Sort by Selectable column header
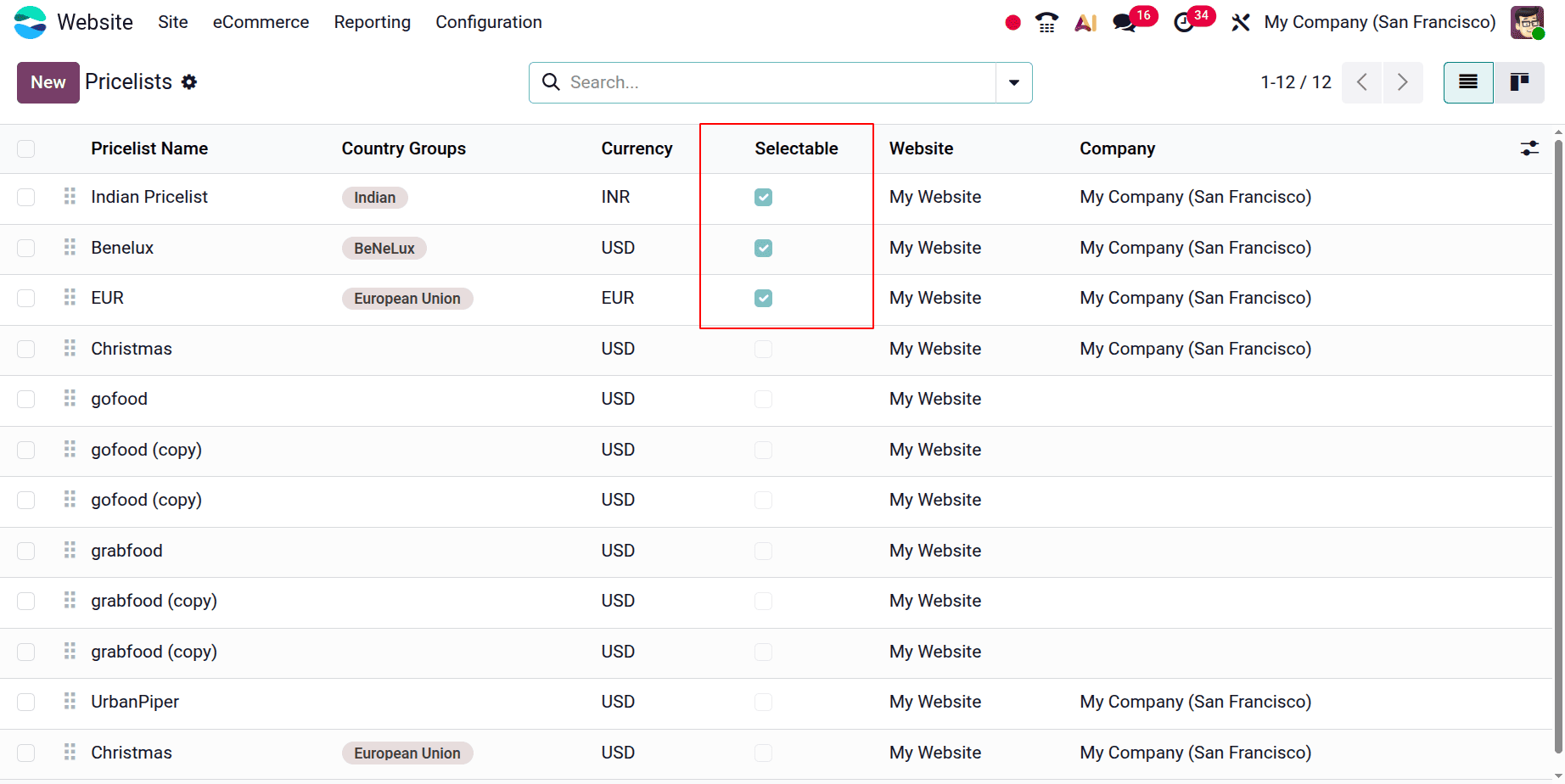 tap(796, 148)
